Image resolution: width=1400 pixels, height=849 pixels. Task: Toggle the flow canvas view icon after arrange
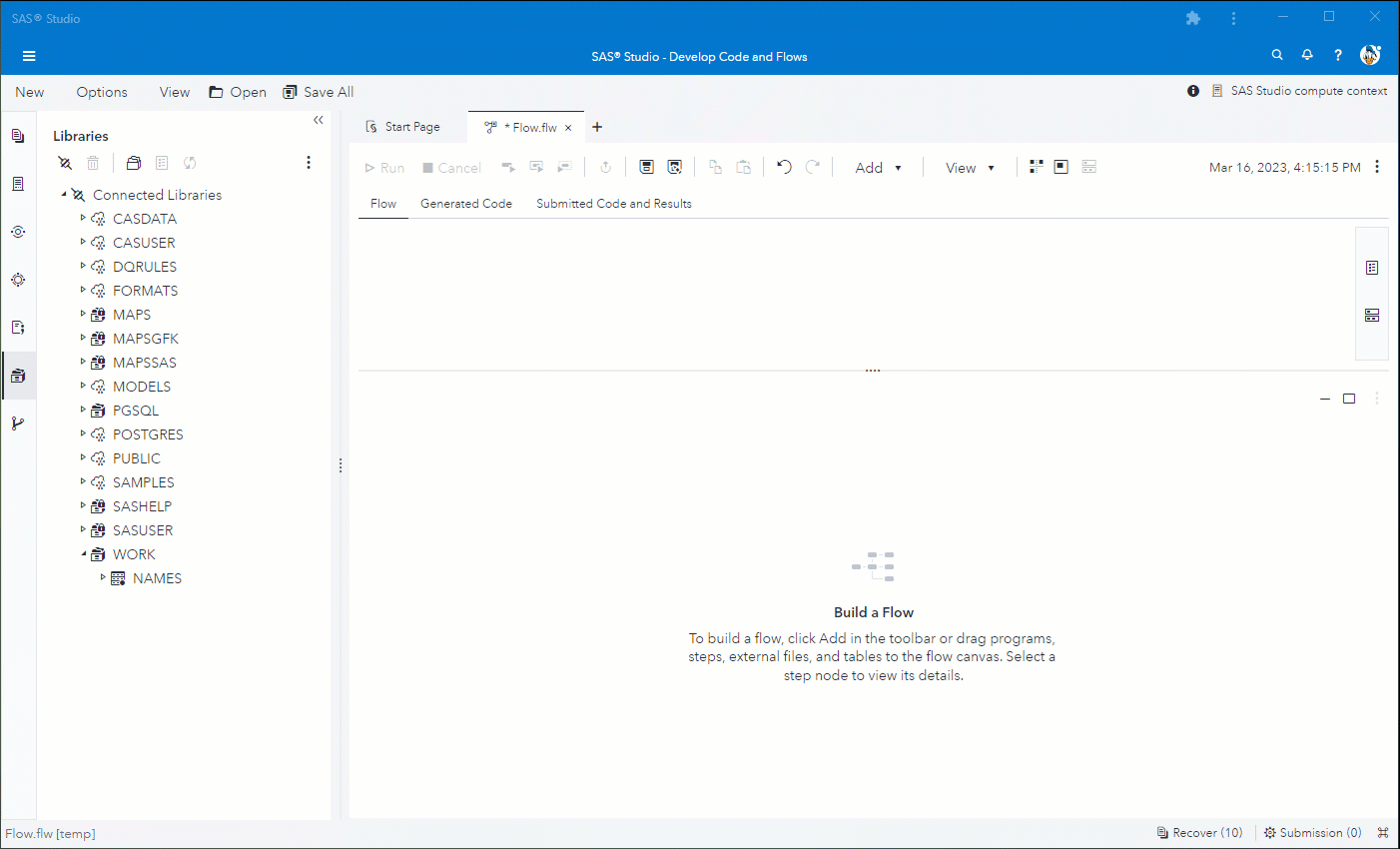[1061, 167]
